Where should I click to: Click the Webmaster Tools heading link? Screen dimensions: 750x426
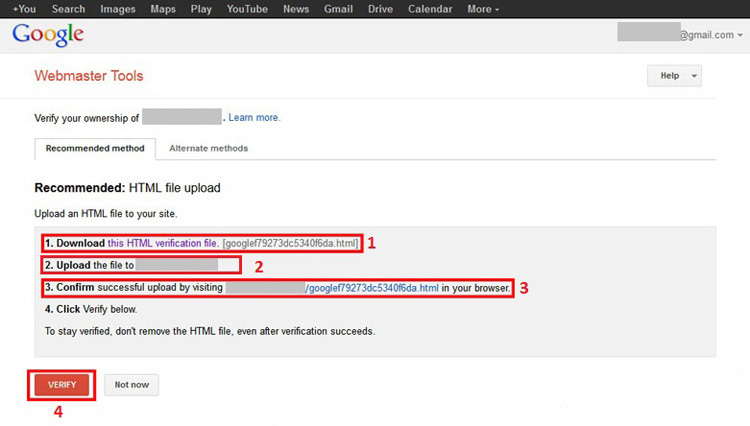tap(88, 76)
